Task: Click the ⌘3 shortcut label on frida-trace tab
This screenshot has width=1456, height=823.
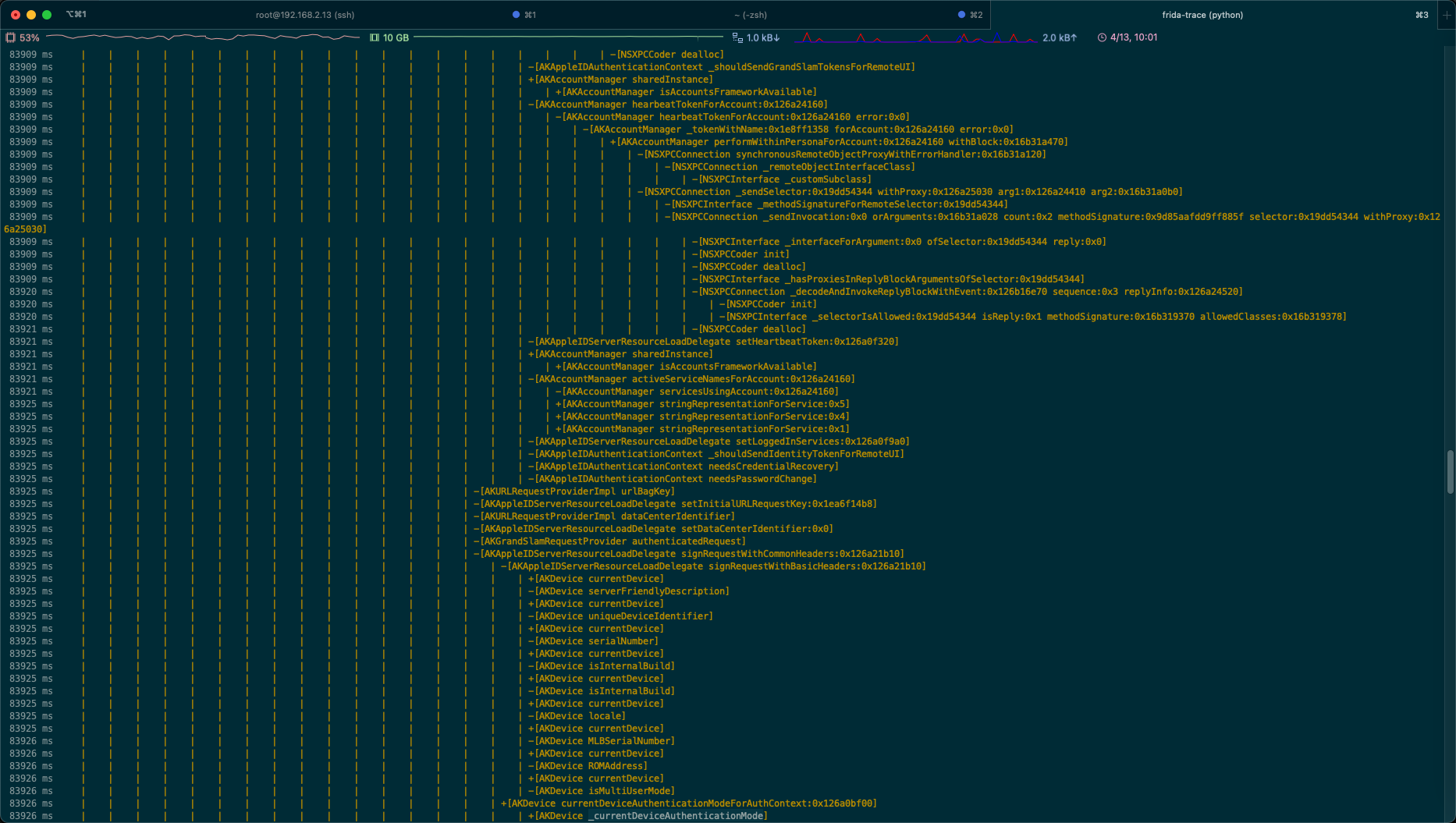Action: point(1422,15)
